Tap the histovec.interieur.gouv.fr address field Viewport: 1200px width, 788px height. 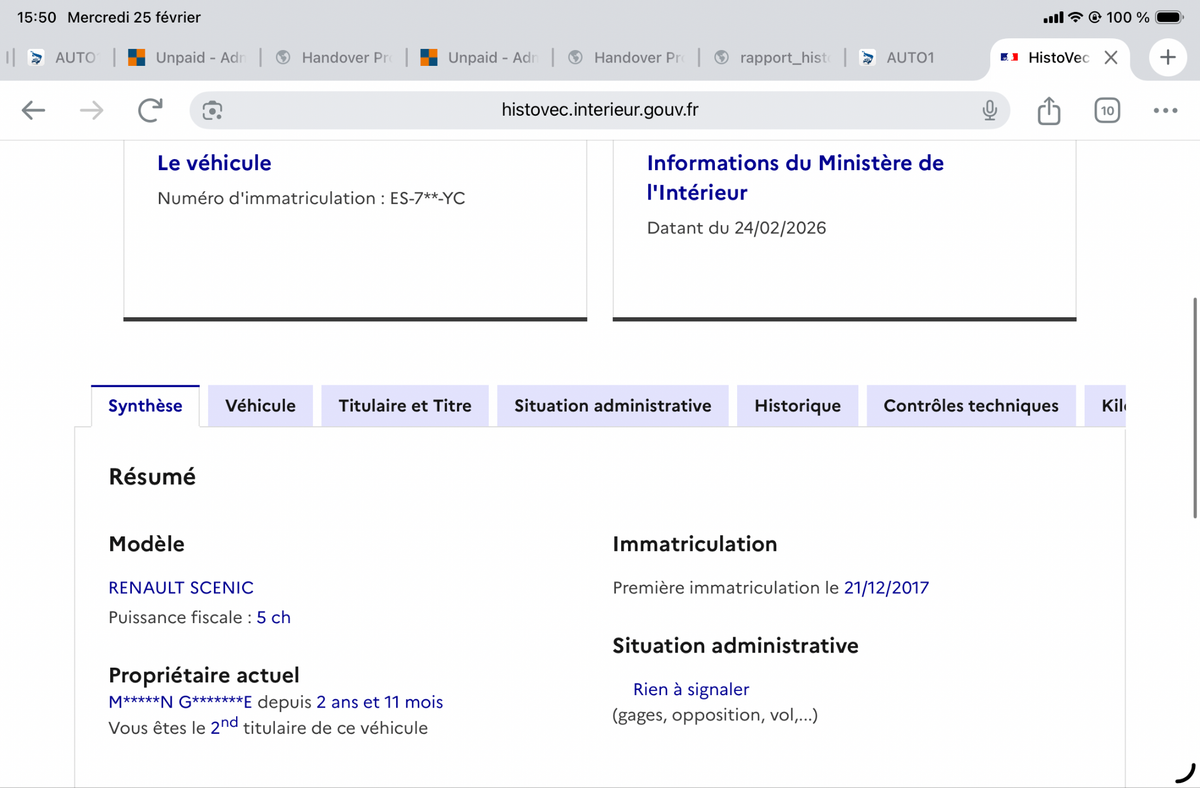point(600,110)
